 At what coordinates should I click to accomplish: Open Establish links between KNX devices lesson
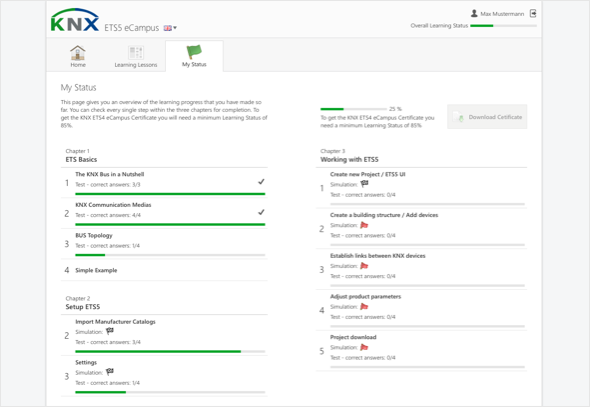click(x=377, y=255)
